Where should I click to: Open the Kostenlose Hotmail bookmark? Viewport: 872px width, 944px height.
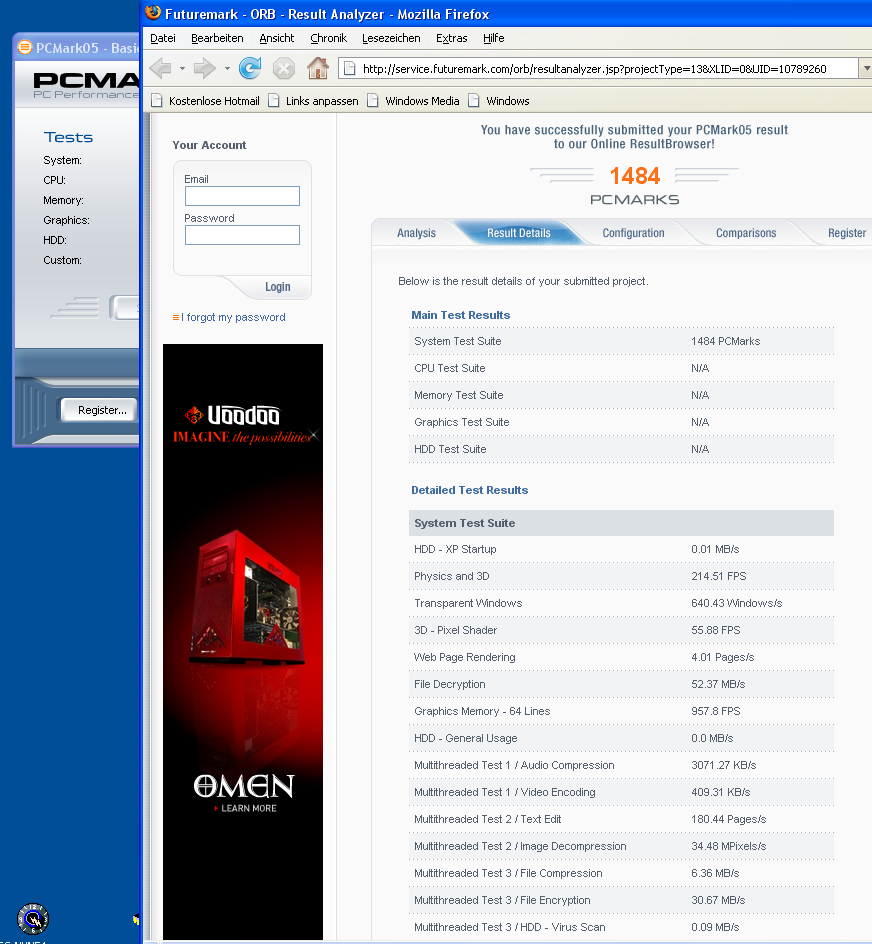[x=205, y=101]
